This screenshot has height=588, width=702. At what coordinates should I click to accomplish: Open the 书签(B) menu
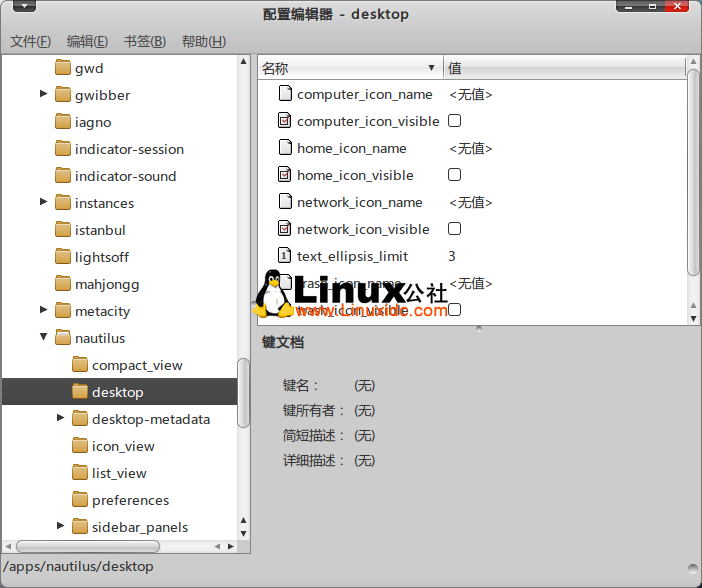point(145,42)
